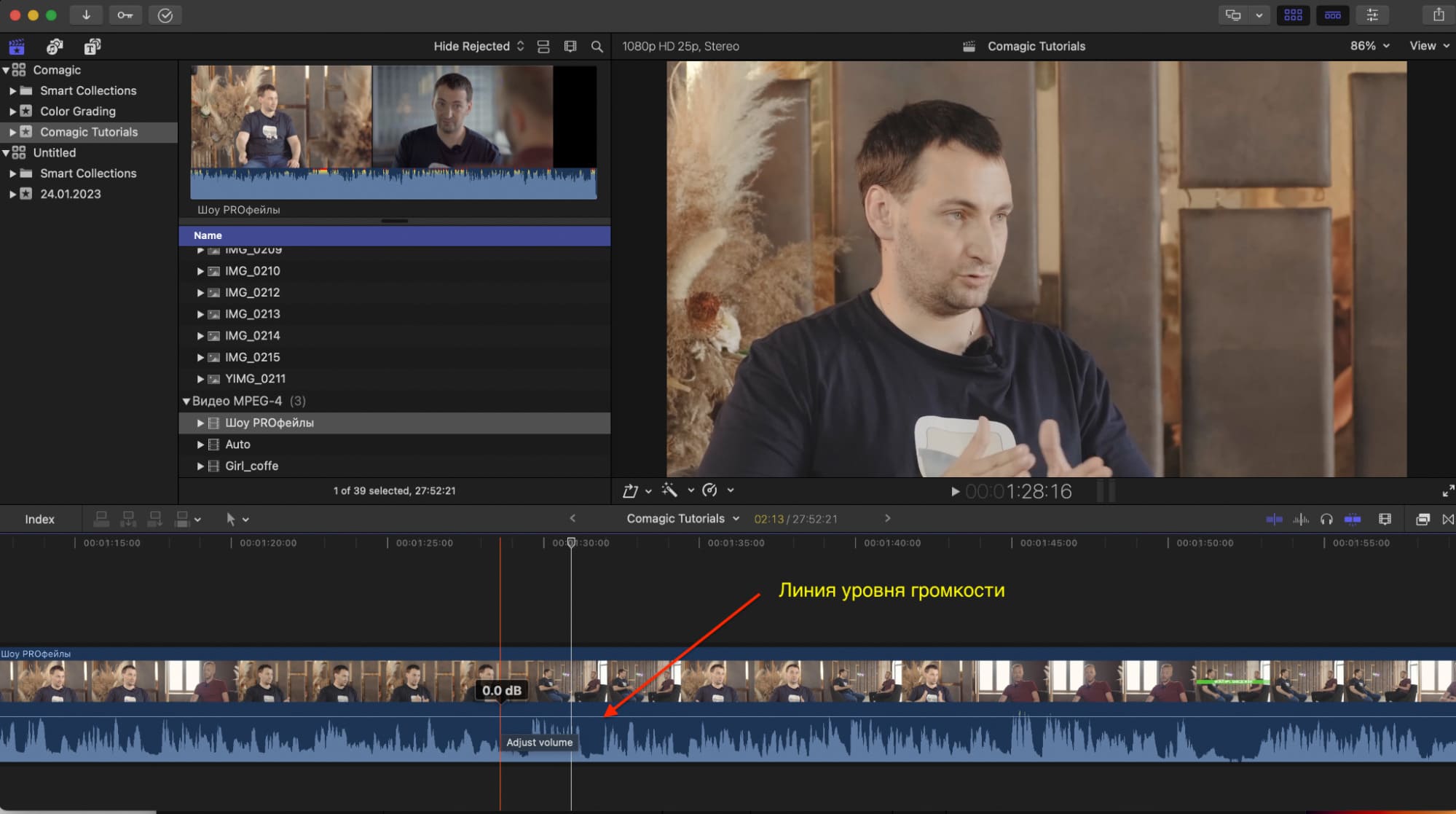Open the keyword editor key icon
Screen dimensions: 1456x814
tap(125, 15)
